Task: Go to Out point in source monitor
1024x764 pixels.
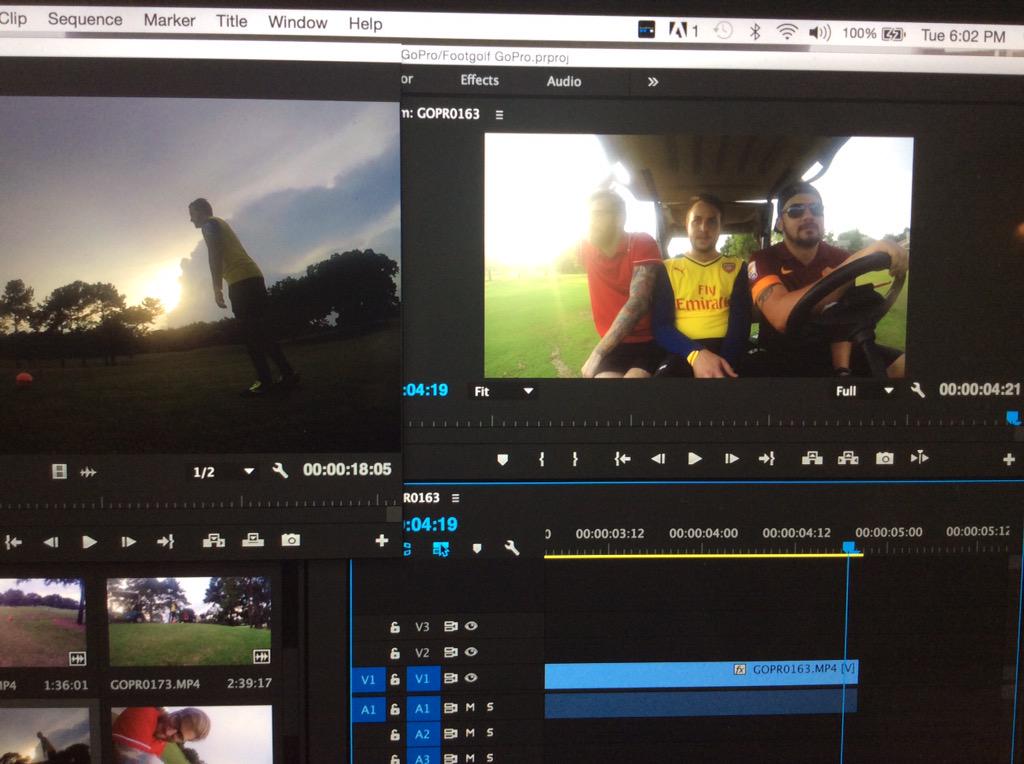Action: coord(165,541)
